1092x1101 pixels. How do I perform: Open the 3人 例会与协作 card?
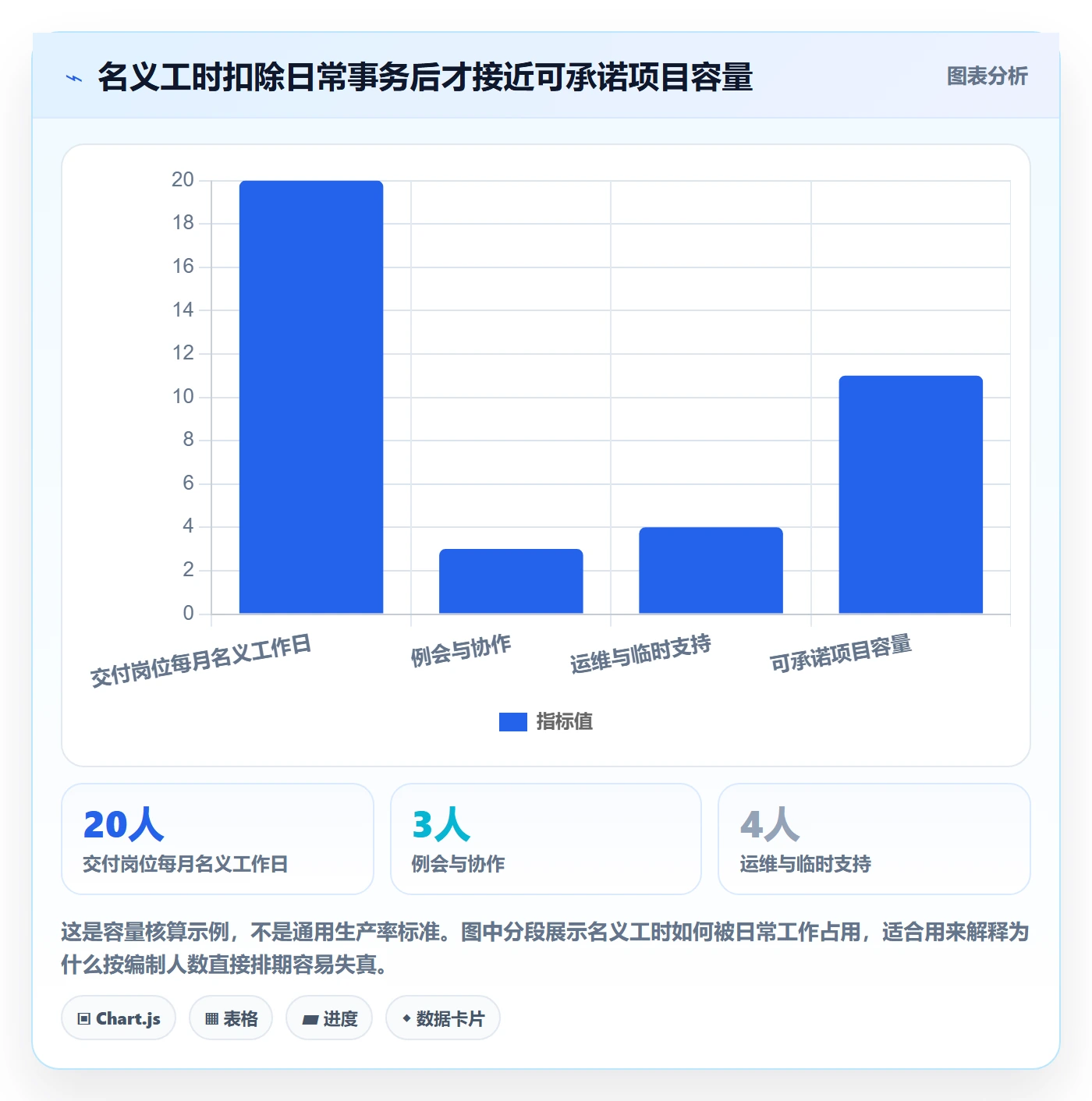546,839
